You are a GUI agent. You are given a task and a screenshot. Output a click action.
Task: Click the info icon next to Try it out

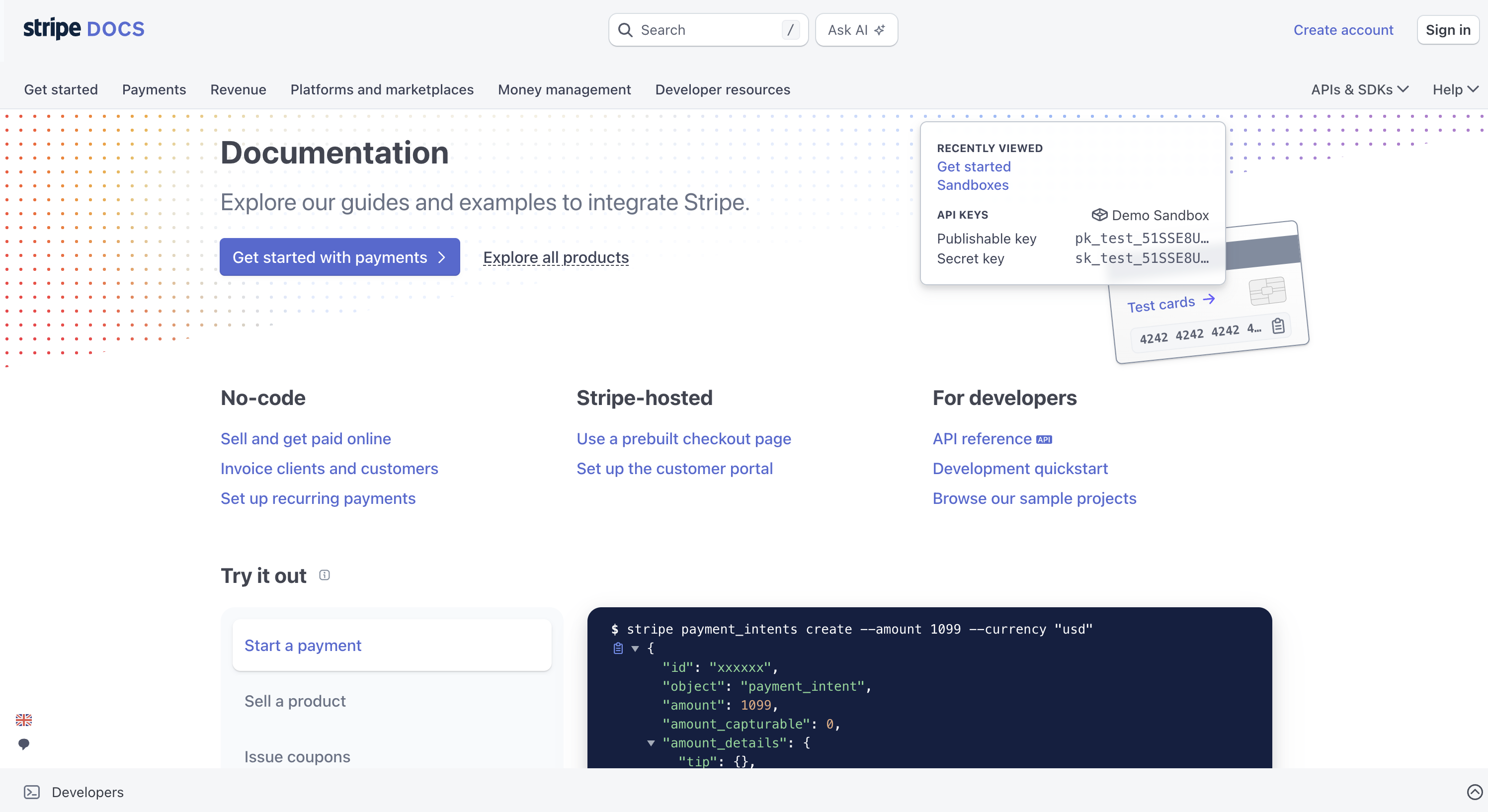click(325, 574)
